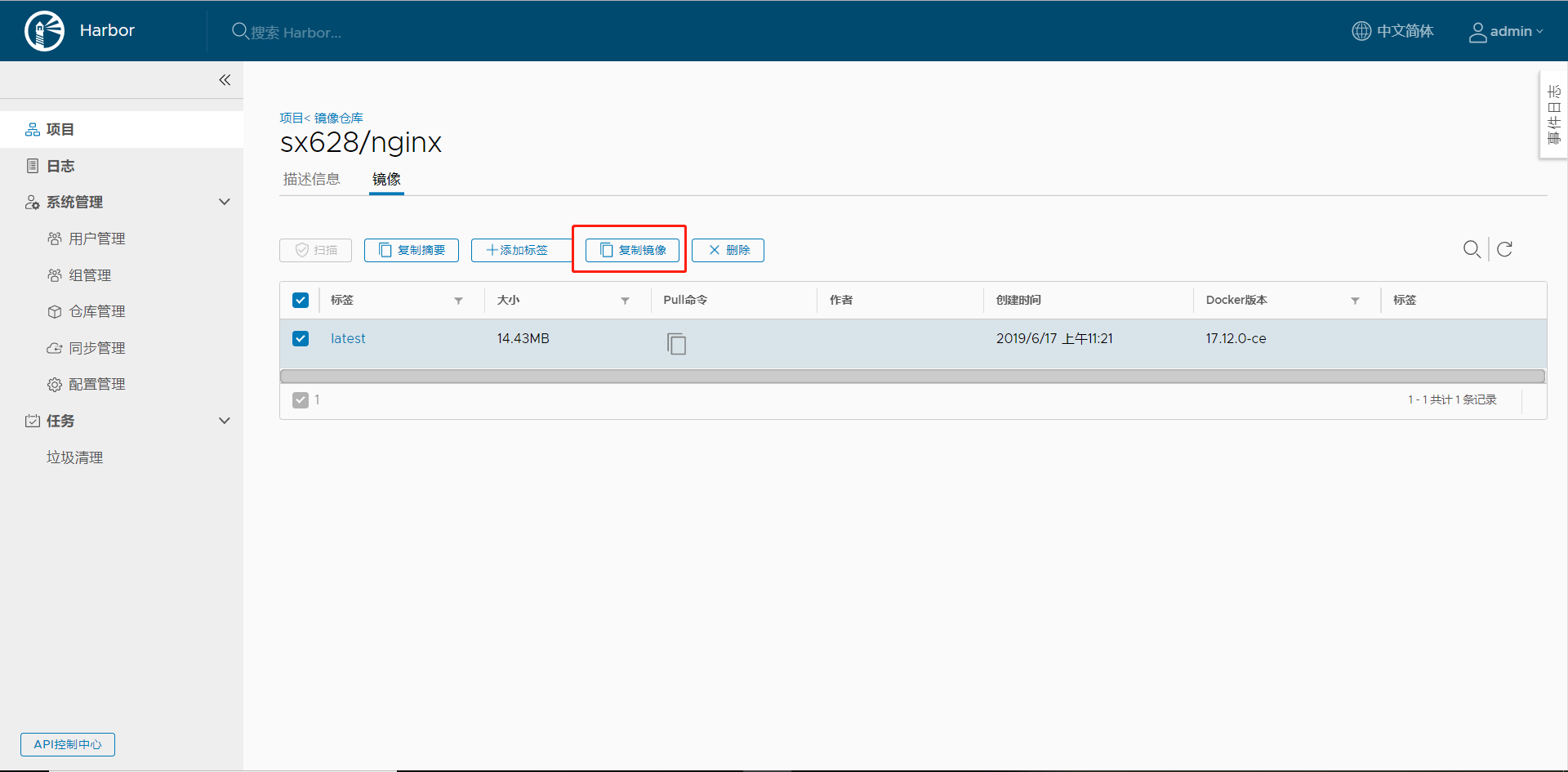The image size is (1568, 772).
Task: Switch to the 描述信息 tab
Action: [311, 179]
